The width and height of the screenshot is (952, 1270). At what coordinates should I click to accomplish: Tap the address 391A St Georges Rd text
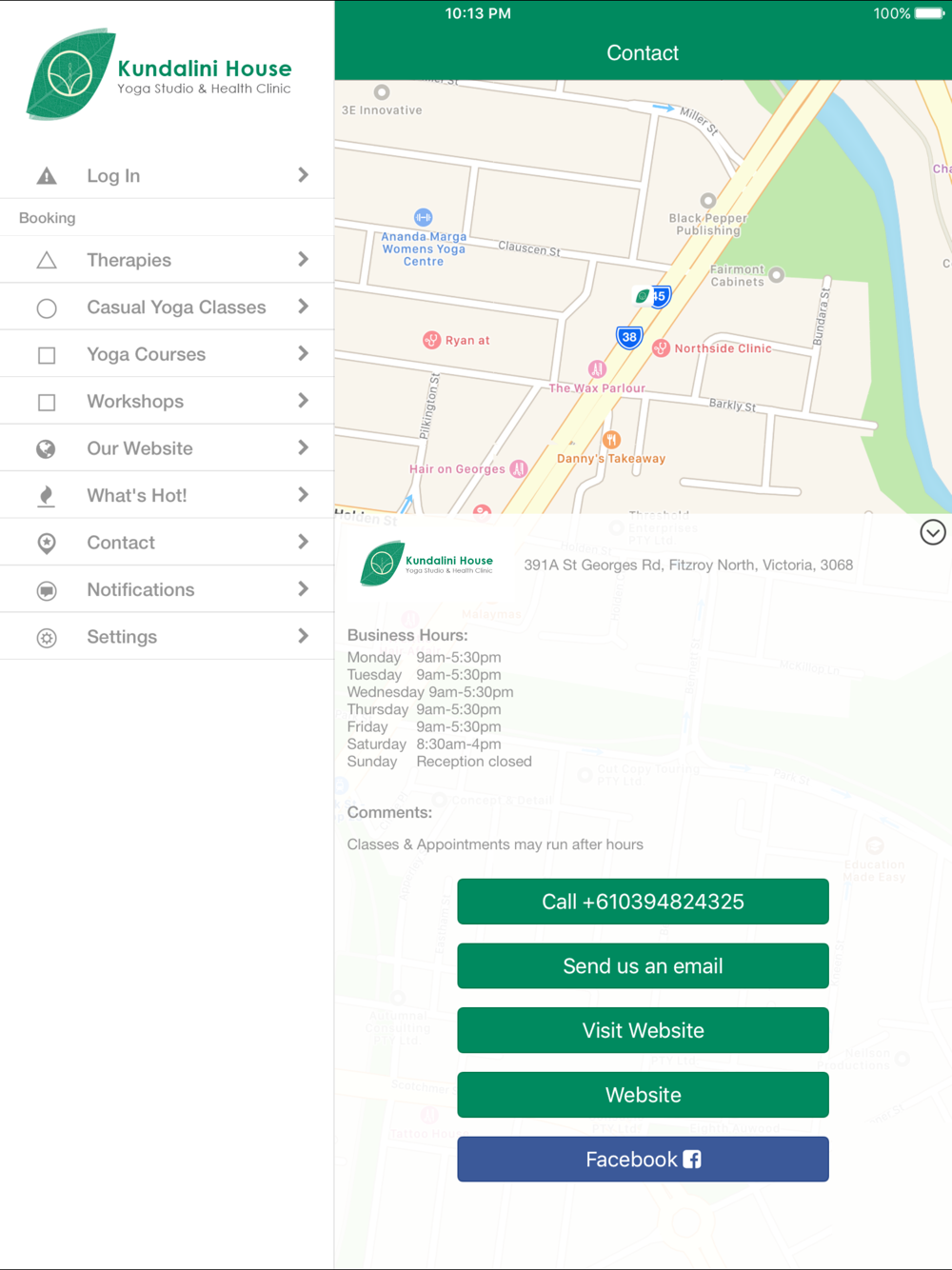(688, 565)
